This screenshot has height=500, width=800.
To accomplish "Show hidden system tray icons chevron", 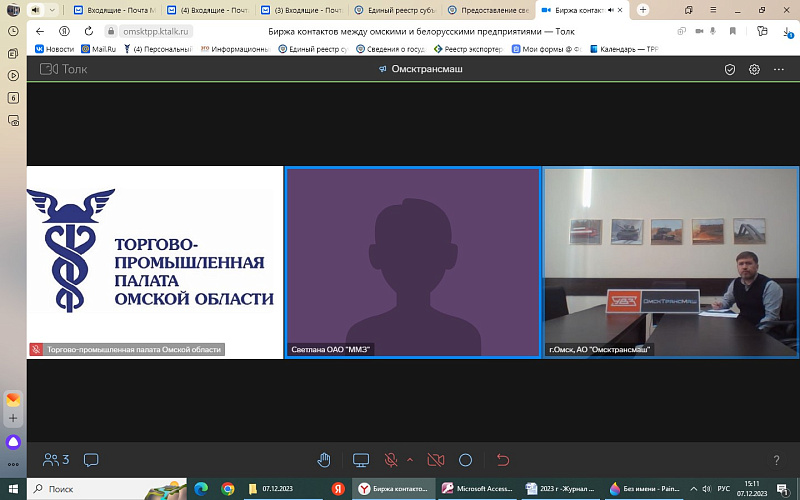I will coord(693,489).
